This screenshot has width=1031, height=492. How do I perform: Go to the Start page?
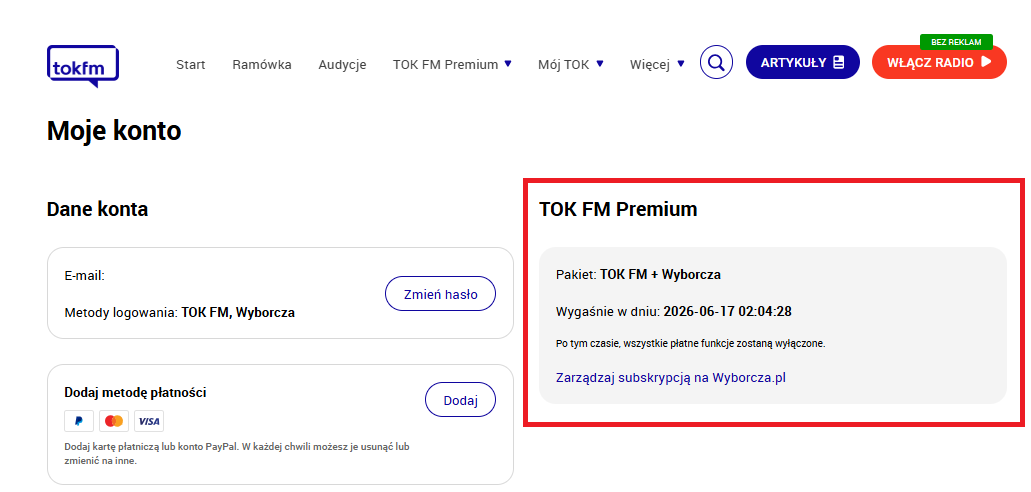coord(191,64)
